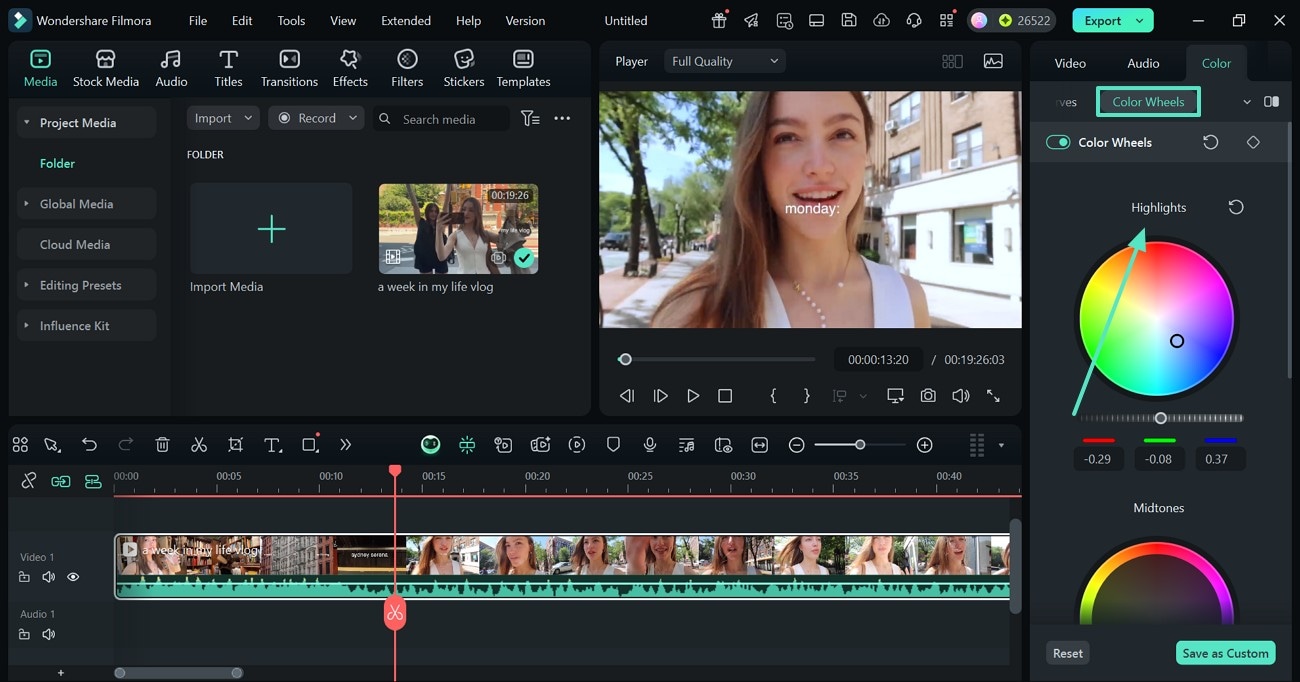
Task: Open the Effects panel
Action: (350, 68)
